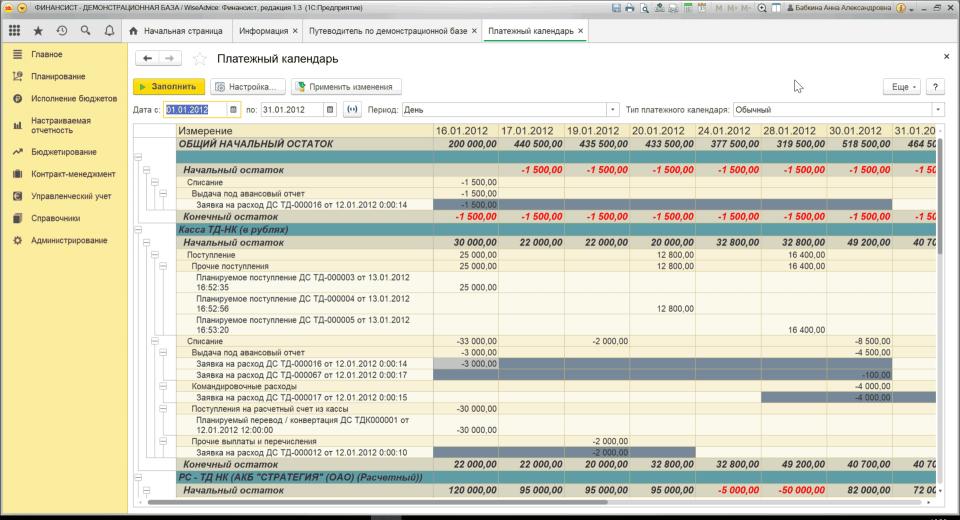The height and width of the screenshot is (520, 960).
Task: Open notifications bell icon
Action: tap(109, 31)
